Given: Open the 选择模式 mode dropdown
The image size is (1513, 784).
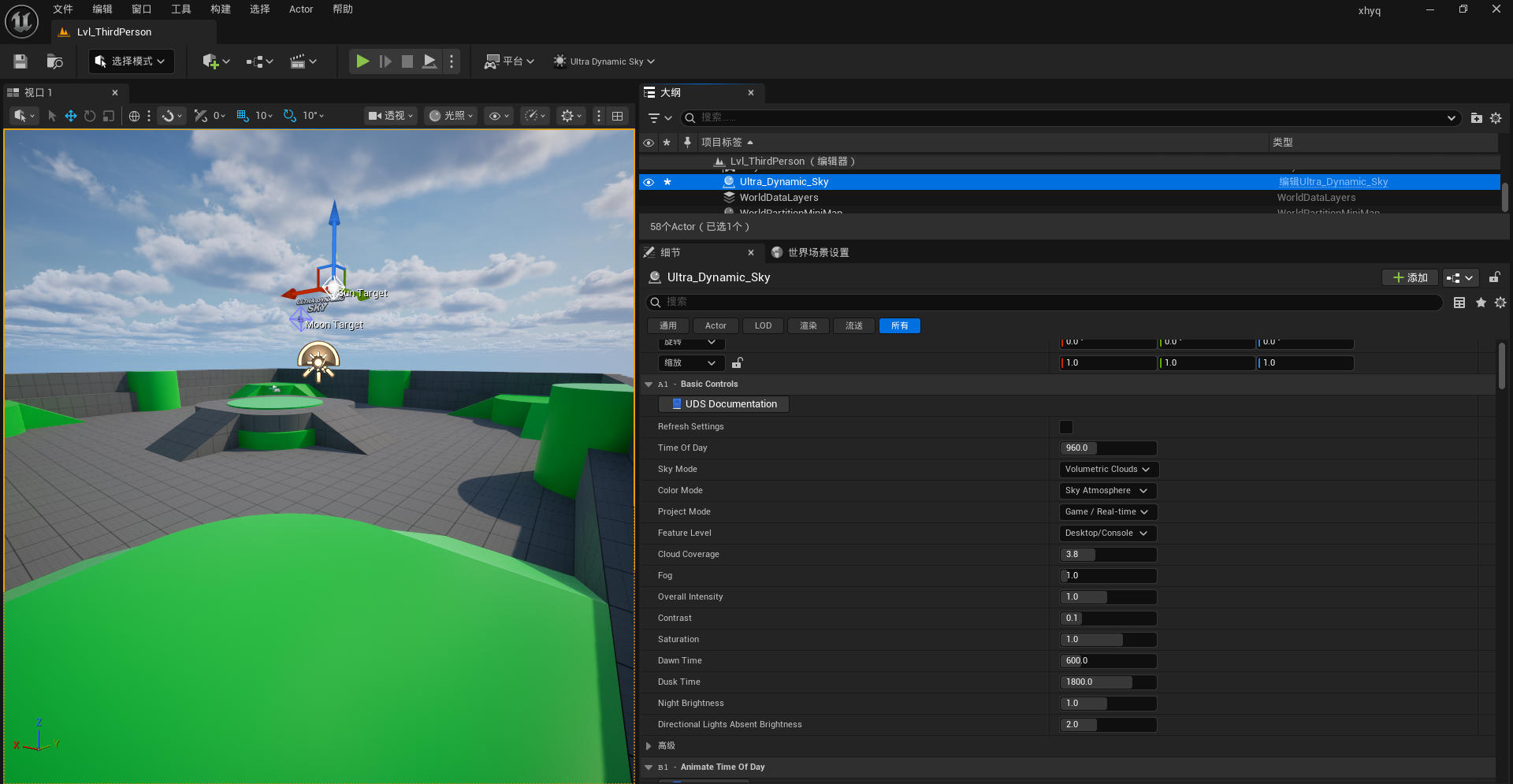Looking at the screenshot, I should [131, 61].
